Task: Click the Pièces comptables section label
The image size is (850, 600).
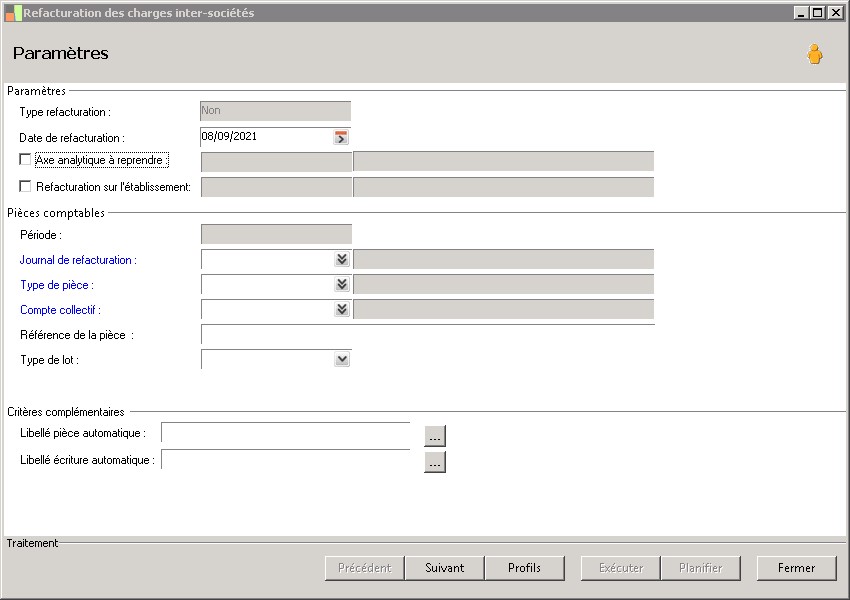Action: click(56, 213)
